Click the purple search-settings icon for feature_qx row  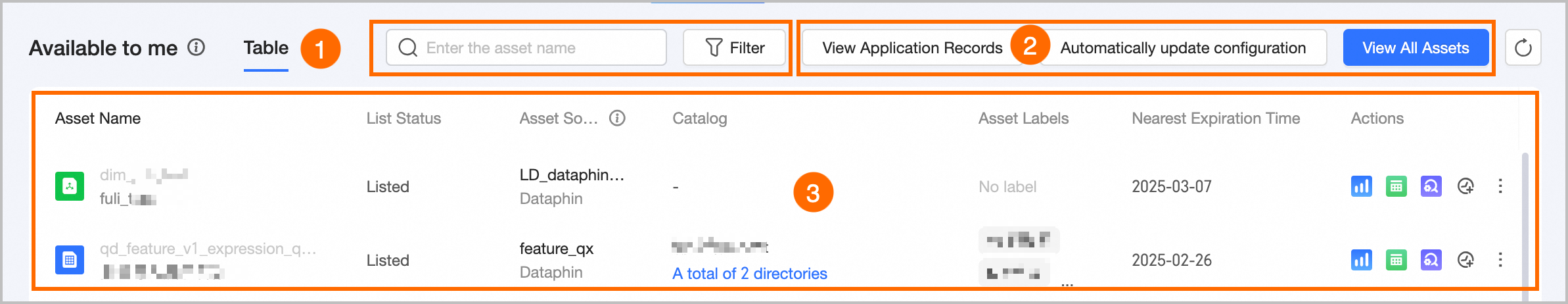pos(1431,260)
